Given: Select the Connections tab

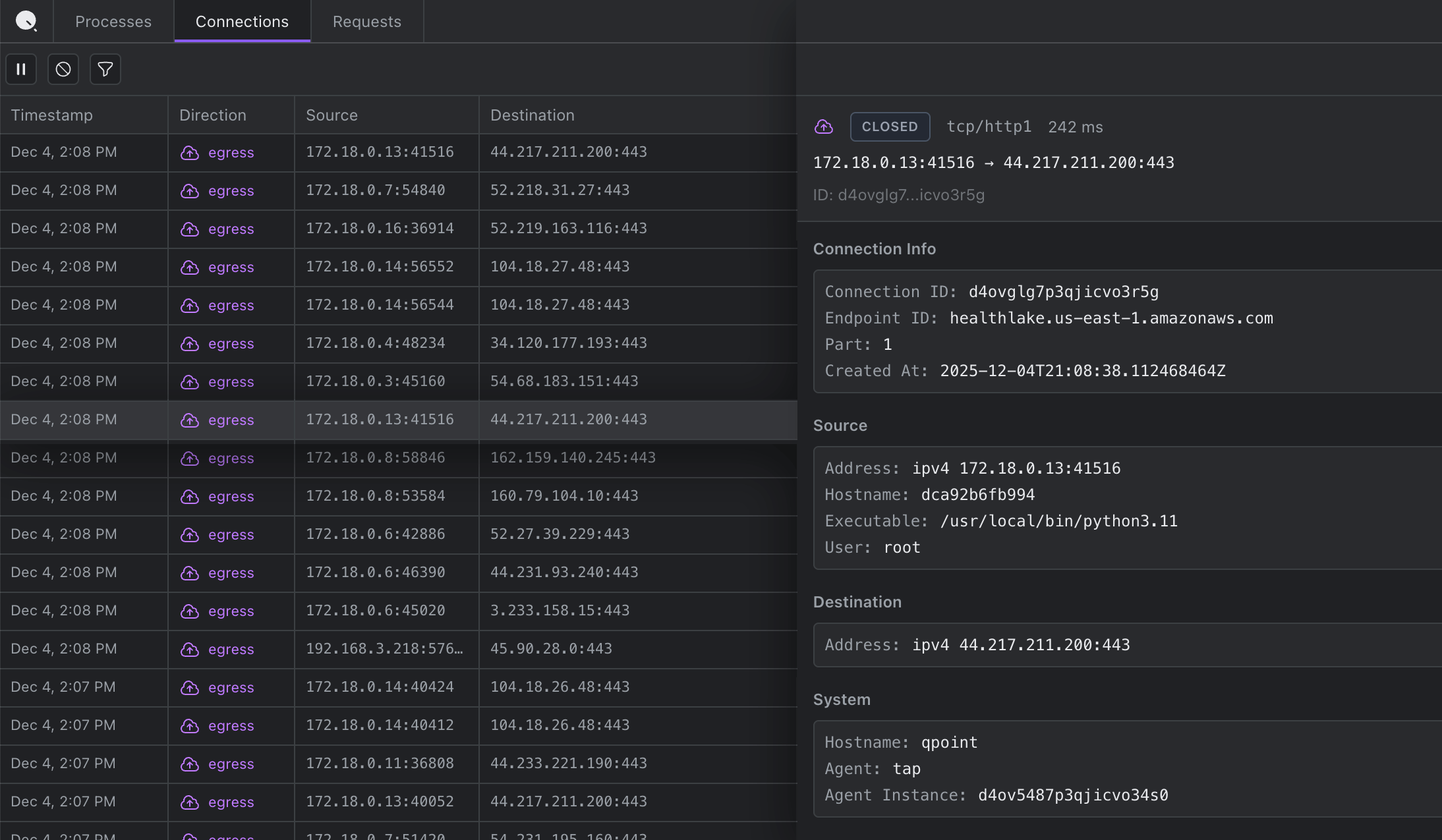Looking at the screenshot, I should click(x=242, y=22).
